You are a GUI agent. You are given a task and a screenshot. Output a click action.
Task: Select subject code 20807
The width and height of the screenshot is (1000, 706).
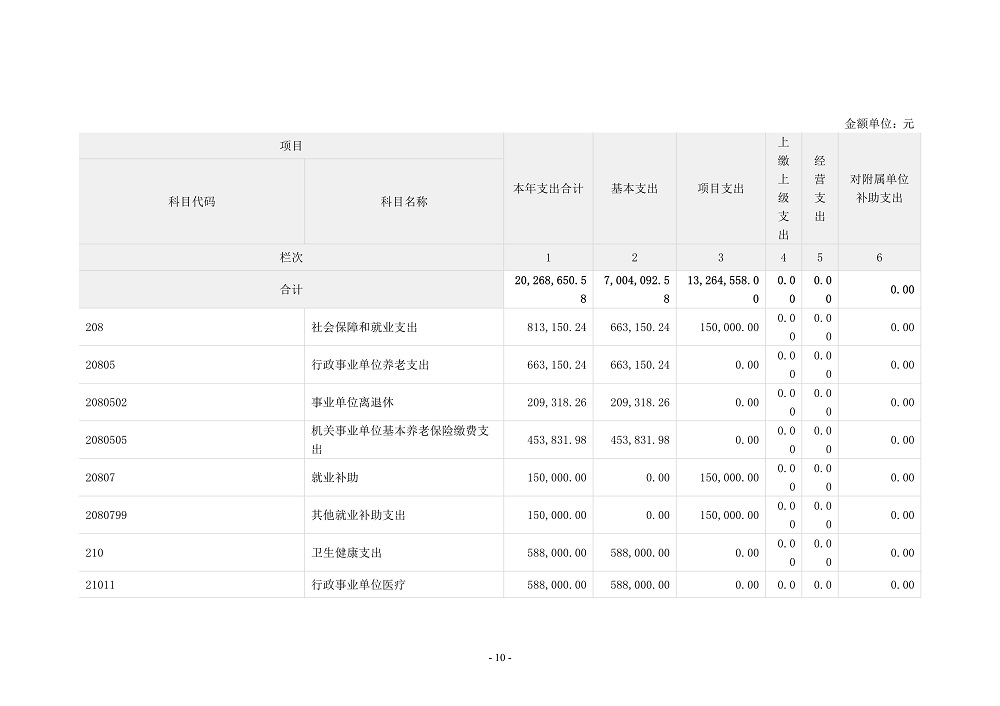[100, 477]
